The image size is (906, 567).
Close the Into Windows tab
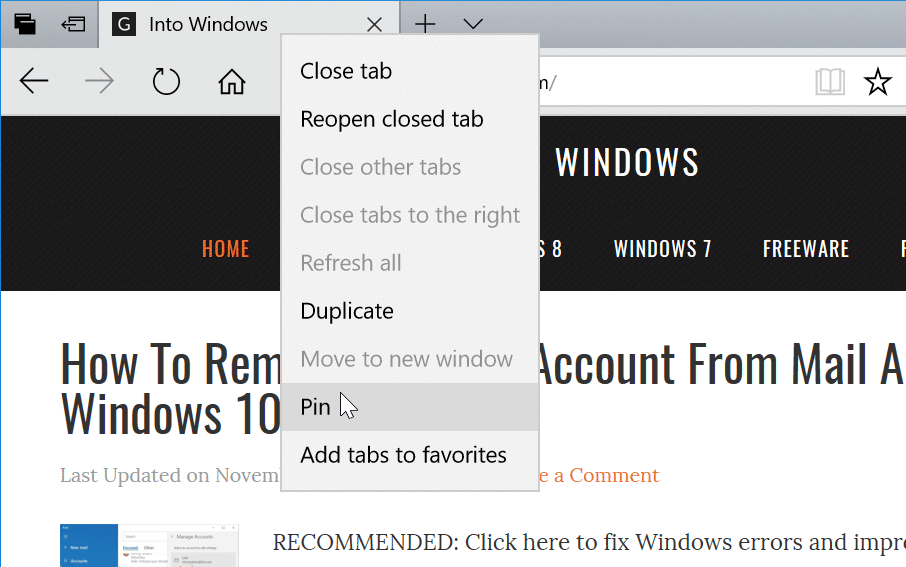point(374,24)
